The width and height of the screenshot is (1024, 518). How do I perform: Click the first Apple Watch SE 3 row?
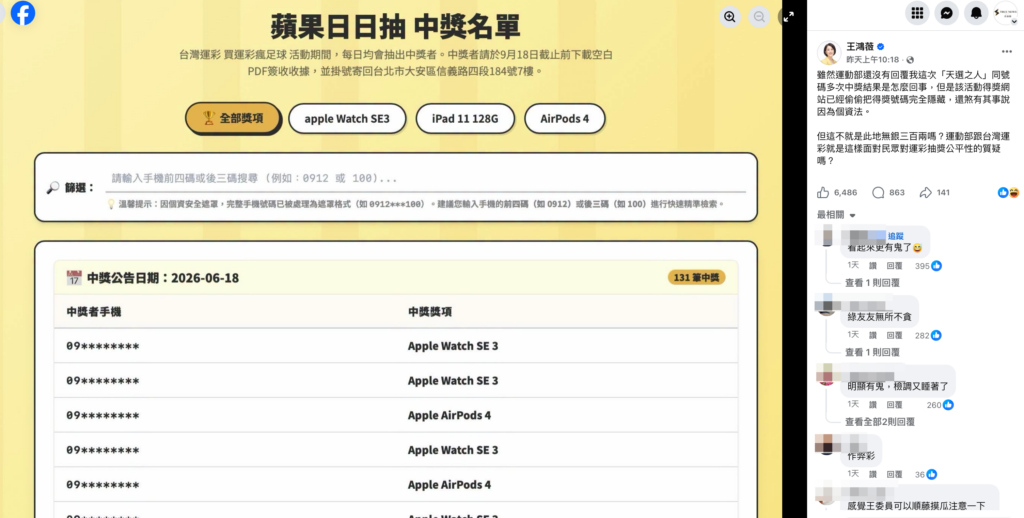(396, 346)
